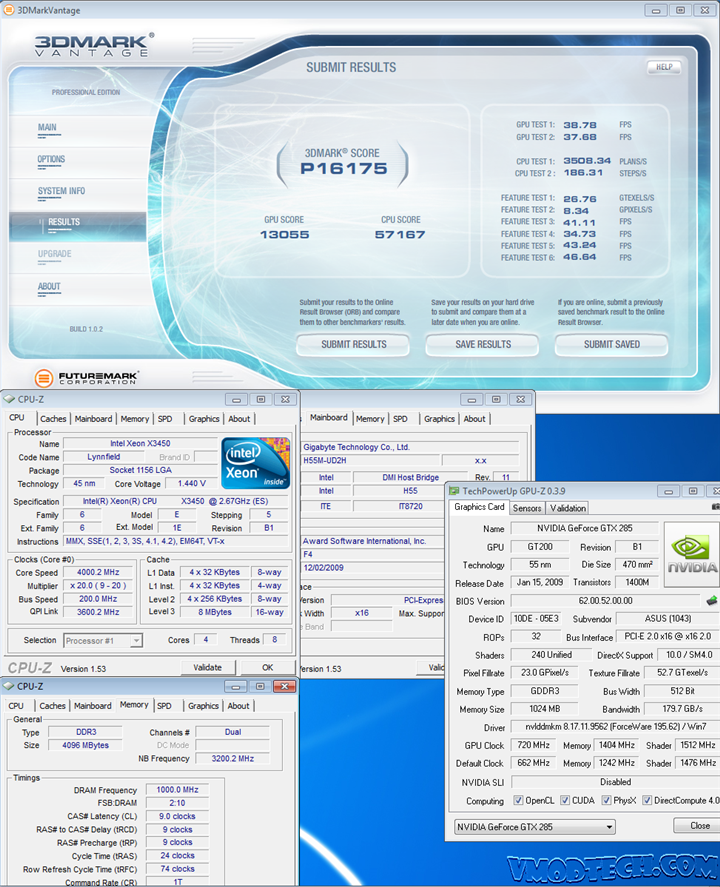The width and height of the screenshot is (720, 887).
Task: Click the Bandwidth 179.7 GB/s value
Action: [683, 708]
